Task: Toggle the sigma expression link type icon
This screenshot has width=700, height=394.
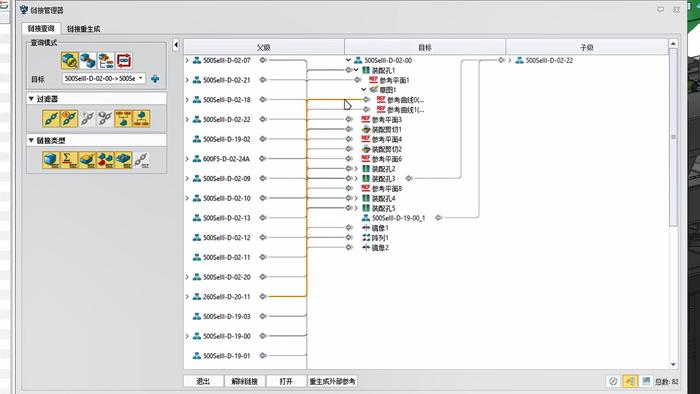Action: tap(69, 160)
